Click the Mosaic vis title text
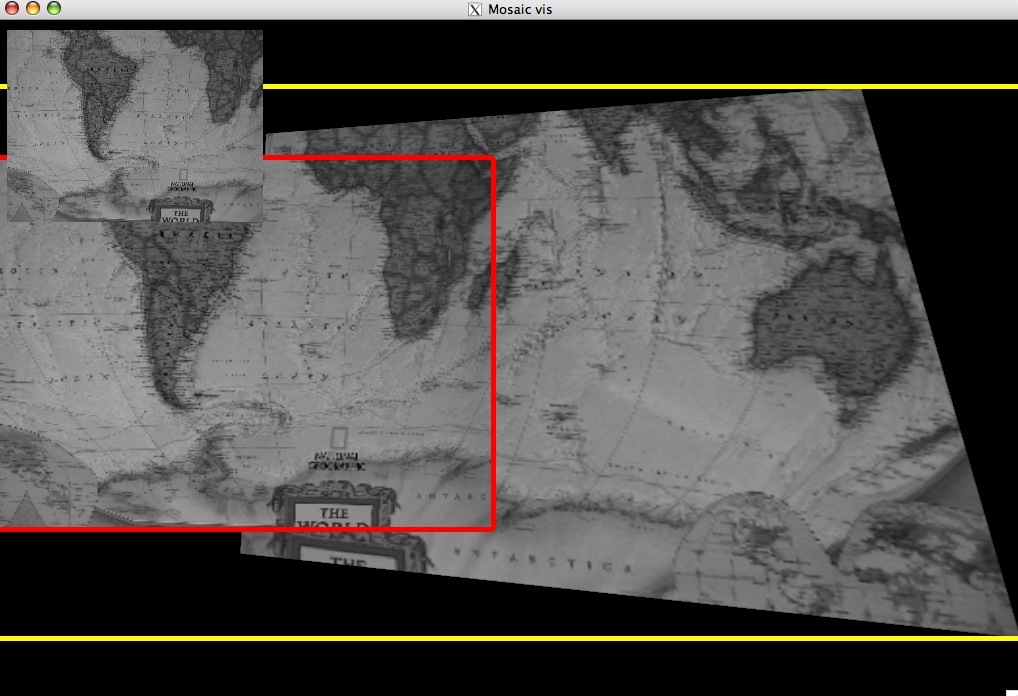The height and width of the screenshot is (696, 1018). coord(519,9)
